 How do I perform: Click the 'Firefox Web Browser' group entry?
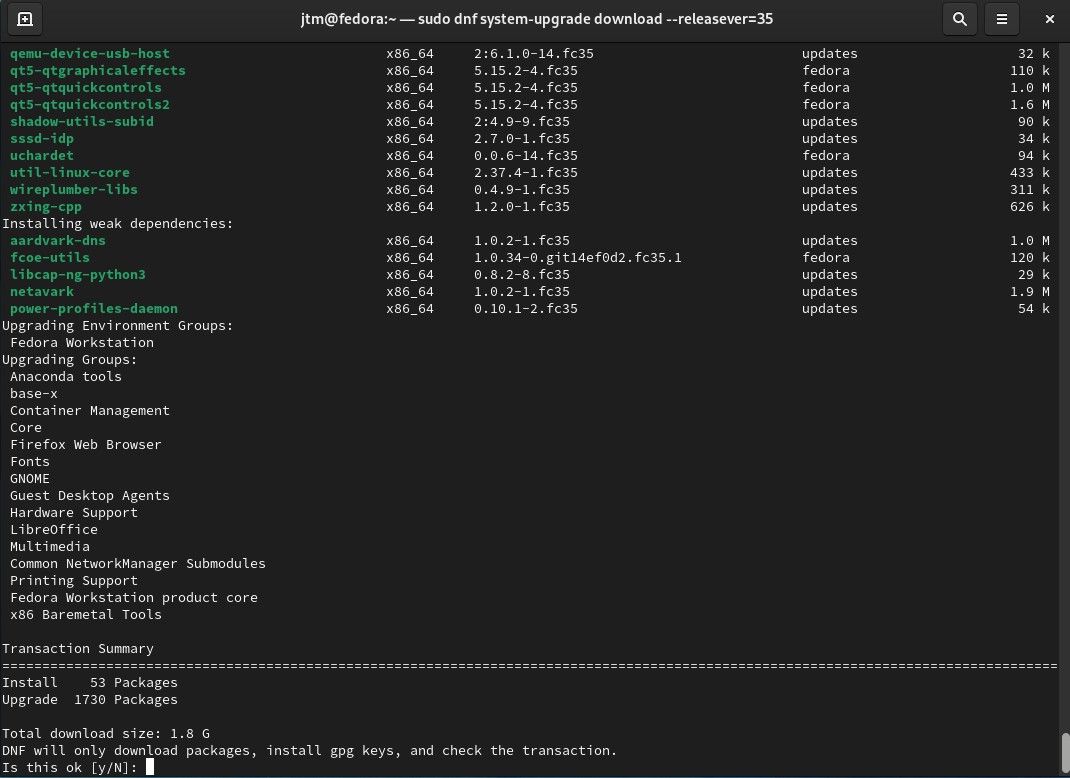[85, 445]
